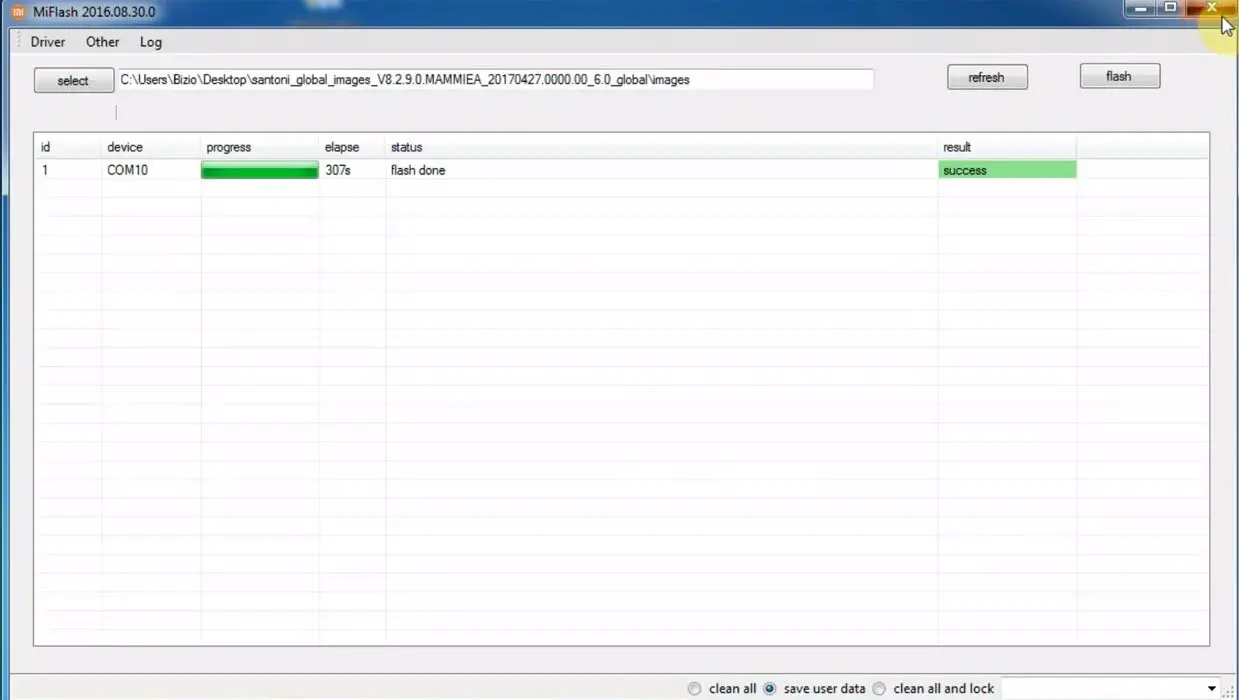Click the device column header
This screenshot has height=700, width=1239.
[151, 147]
